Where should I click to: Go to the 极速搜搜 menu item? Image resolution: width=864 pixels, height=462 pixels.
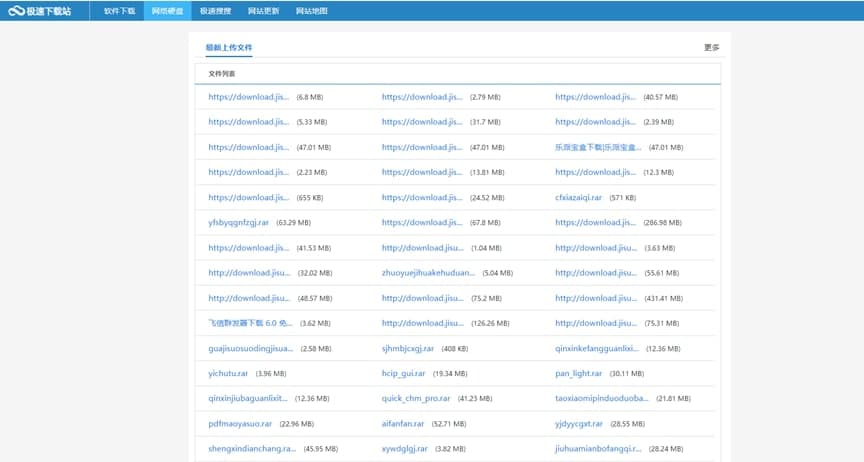pyautogui.click(x=214, y=11)
